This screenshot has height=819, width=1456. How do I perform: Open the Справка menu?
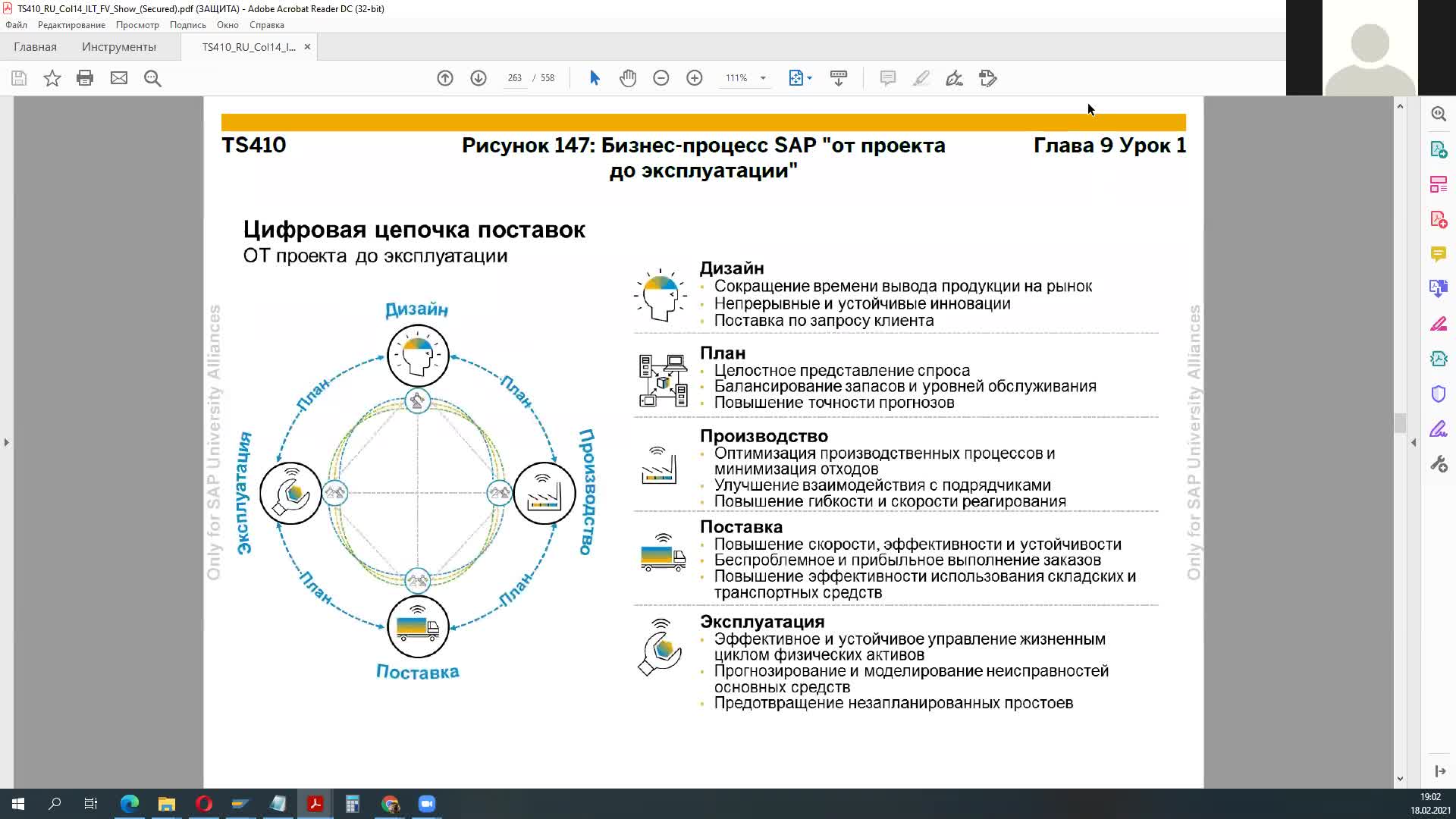click(267, 25)
